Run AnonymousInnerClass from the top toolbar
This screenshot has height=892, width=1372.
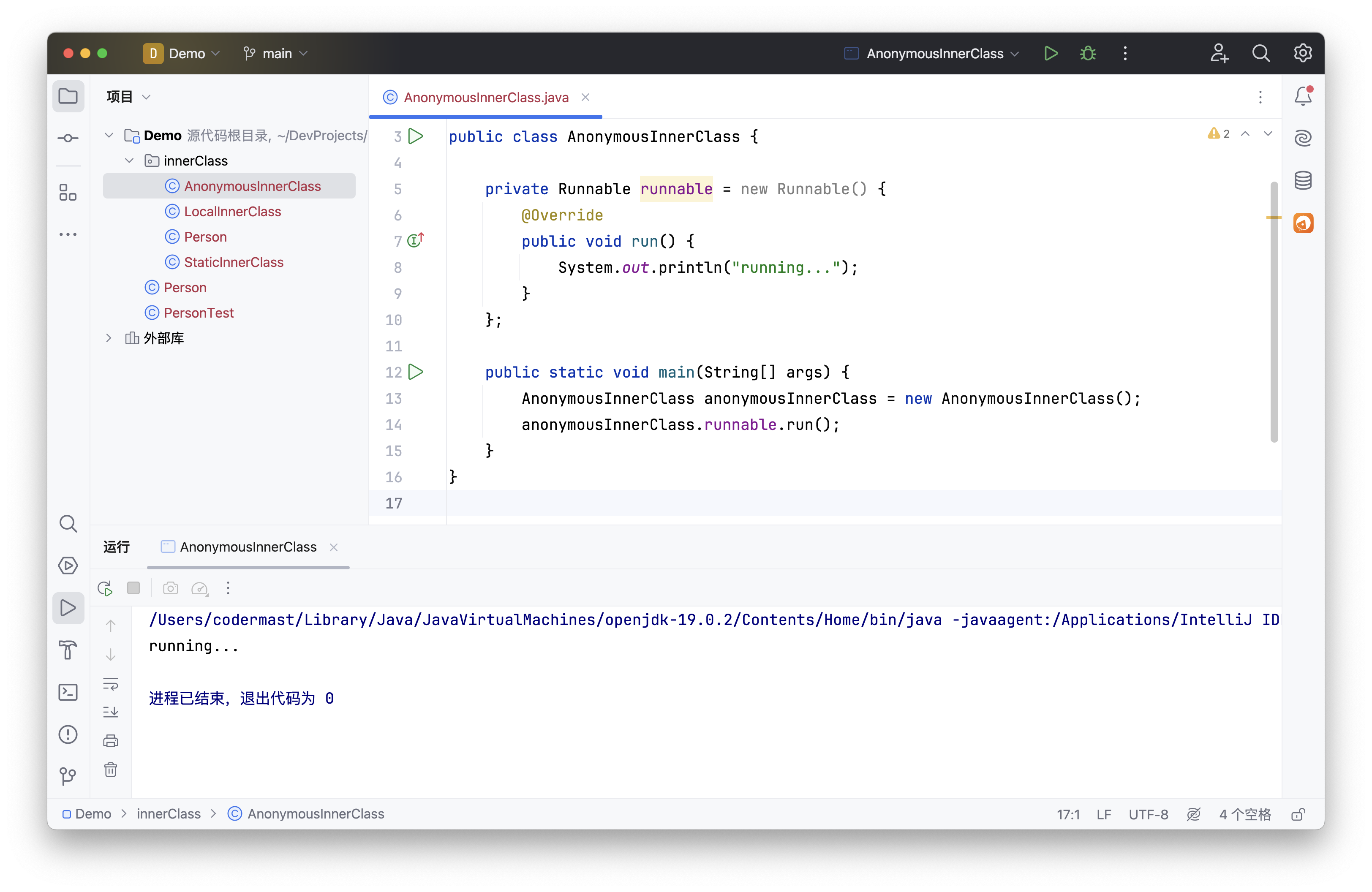[1050, 54]
